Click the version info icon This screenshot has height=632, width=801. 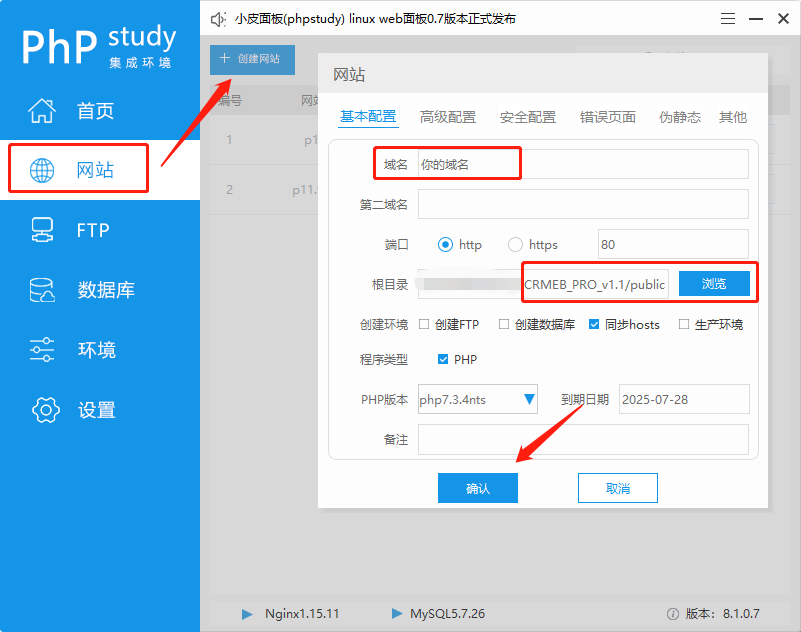(673, 614)
